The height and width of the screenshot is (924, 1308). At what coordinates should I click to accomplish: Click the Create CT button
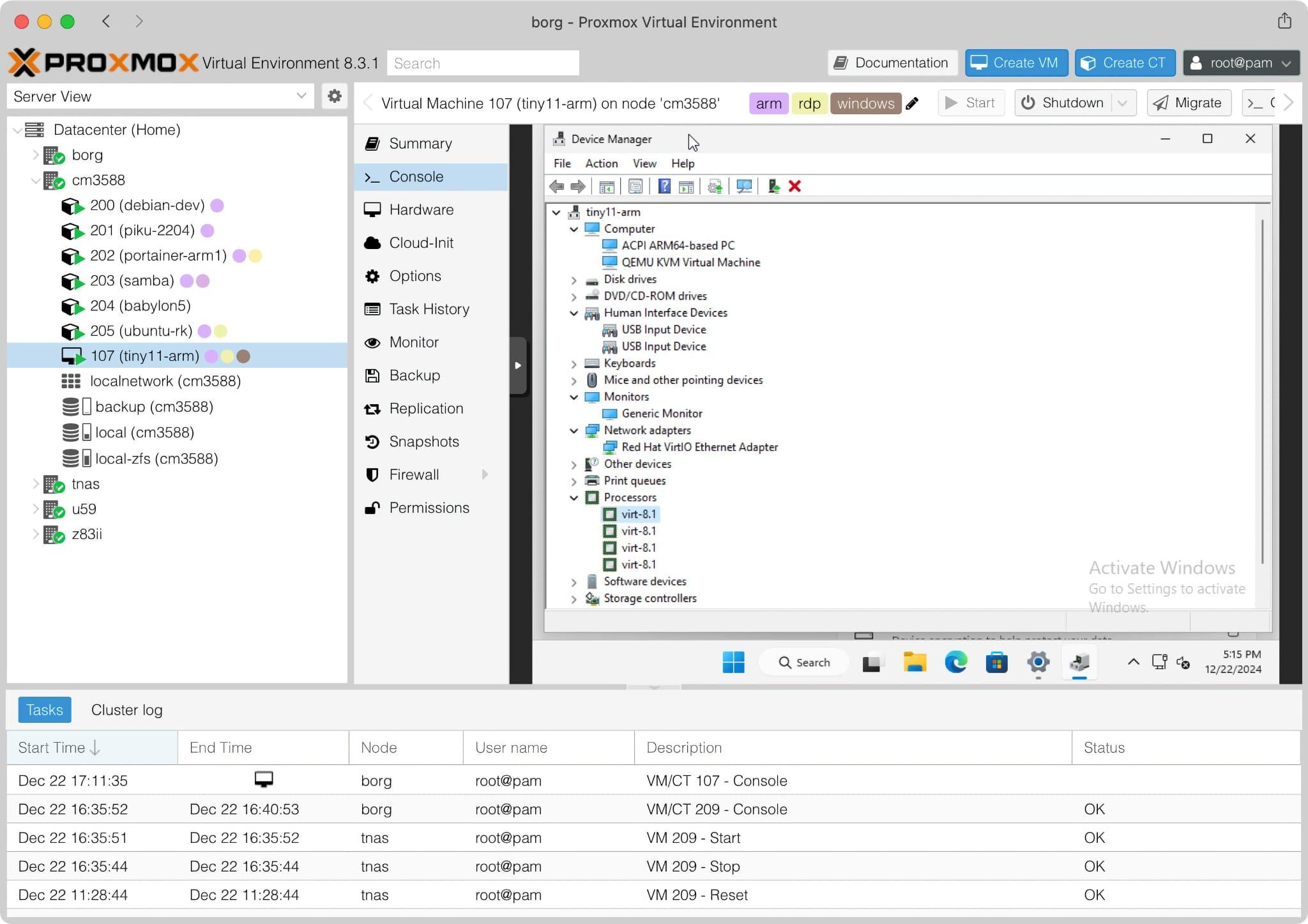pyautogui.click(x=1125, y=63)
